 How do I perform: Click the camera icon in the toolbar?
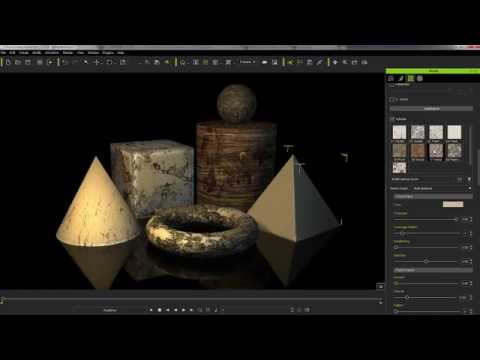tap(264, 62)
